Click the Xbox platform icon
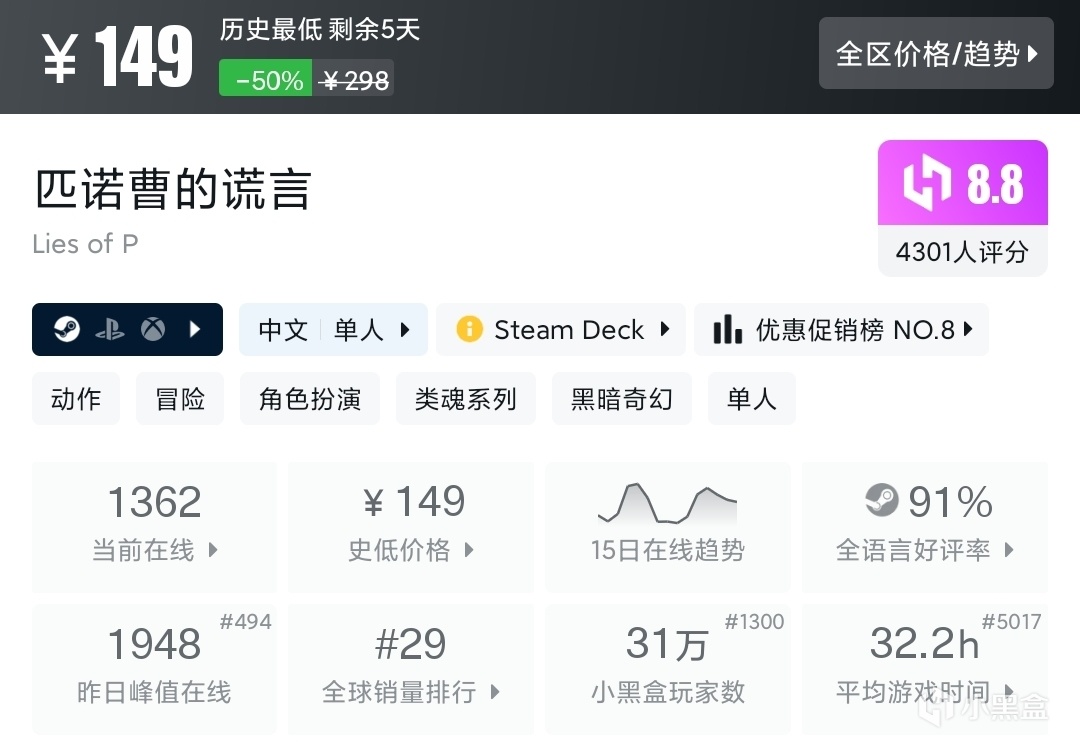Image resolution: width=1080 pixels, height=746 pixels. point(152,329)
